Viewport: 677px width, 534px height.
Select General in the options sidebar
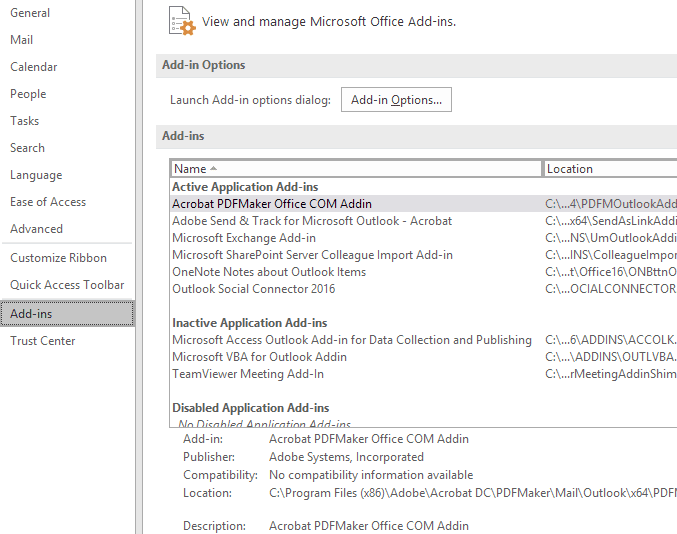pyautogui.click(x=30, y=13)
